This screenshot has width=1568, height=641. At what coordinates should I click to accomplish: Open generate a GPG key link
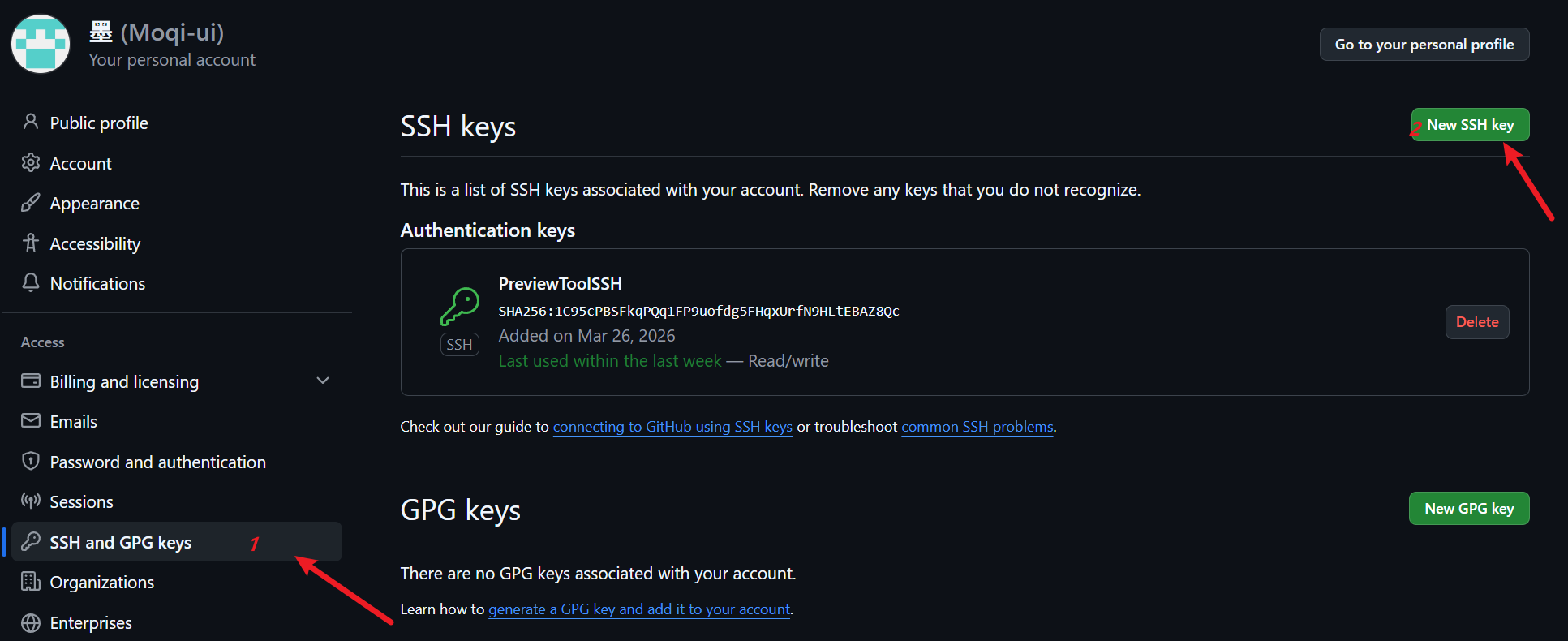coord(639,609)
